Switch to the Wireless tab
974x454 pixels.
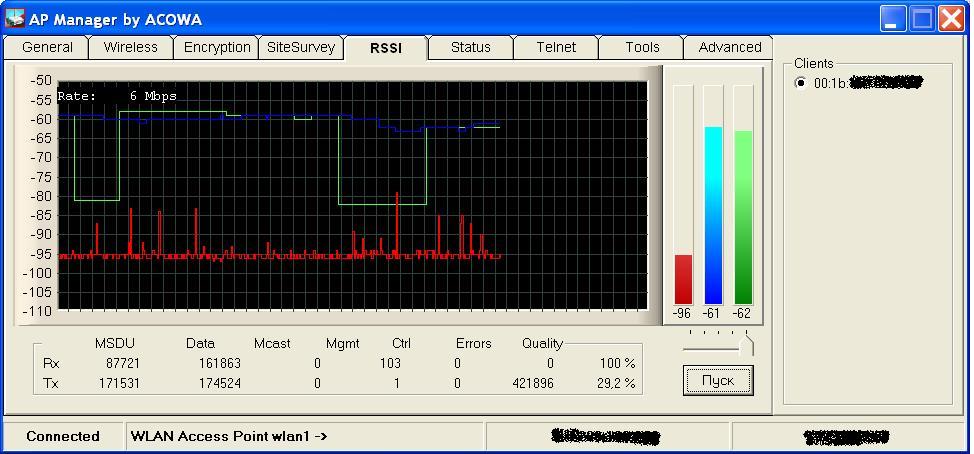click(x=130, y=47)
